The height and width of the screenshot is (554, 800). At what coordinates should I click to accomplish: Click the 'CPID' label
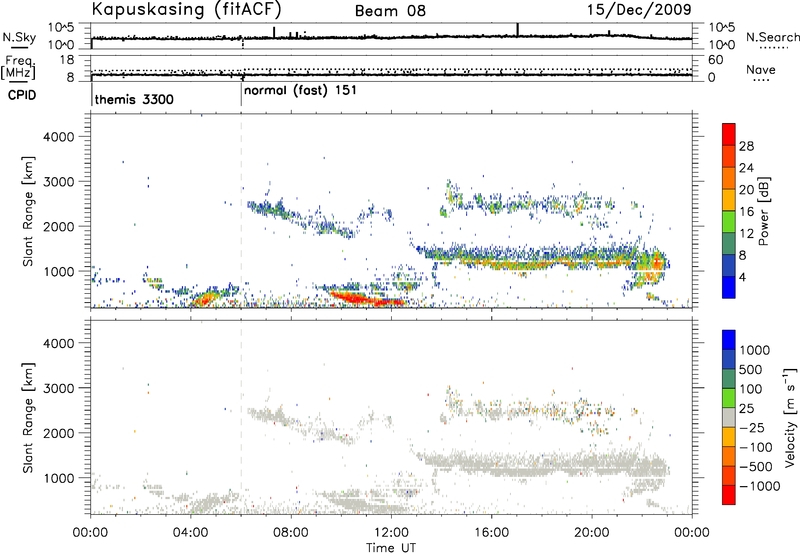[x=22, y=95]
